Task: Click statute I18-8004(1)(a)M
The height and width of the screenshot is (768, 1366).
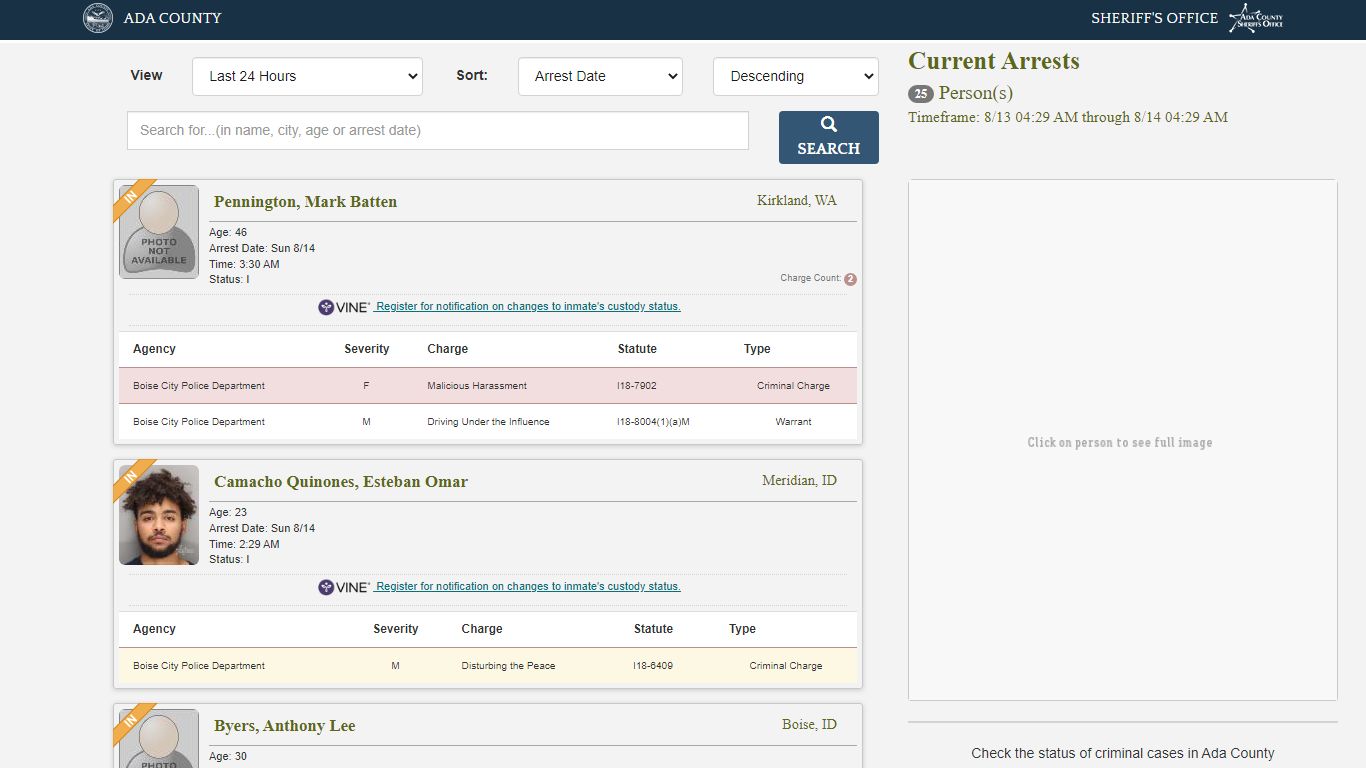Action: (x=653, y=422)
